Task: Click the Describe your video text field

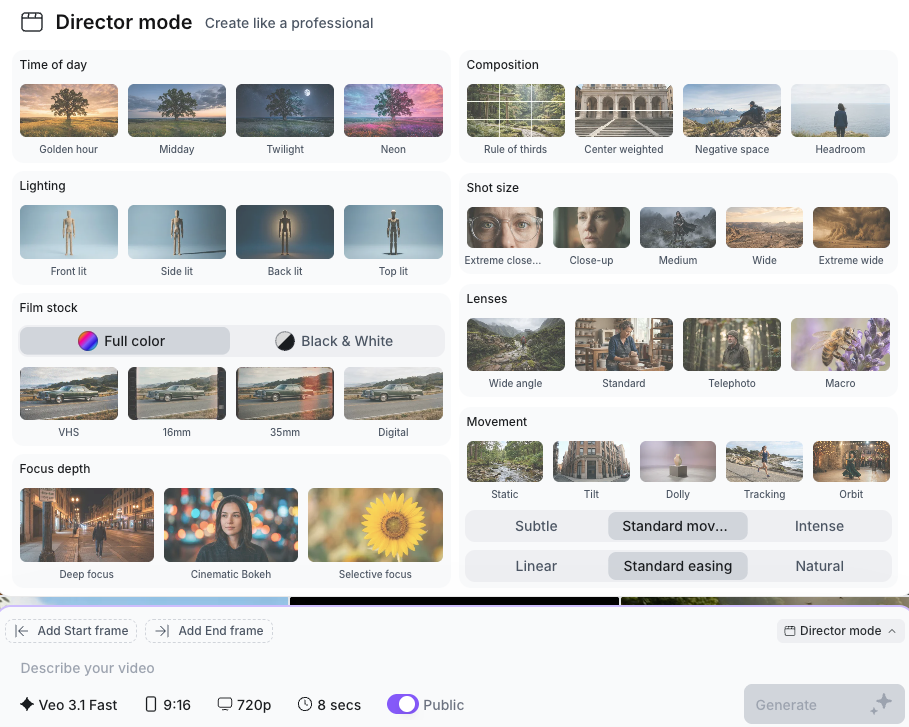Action: click(x=400, y=668)
